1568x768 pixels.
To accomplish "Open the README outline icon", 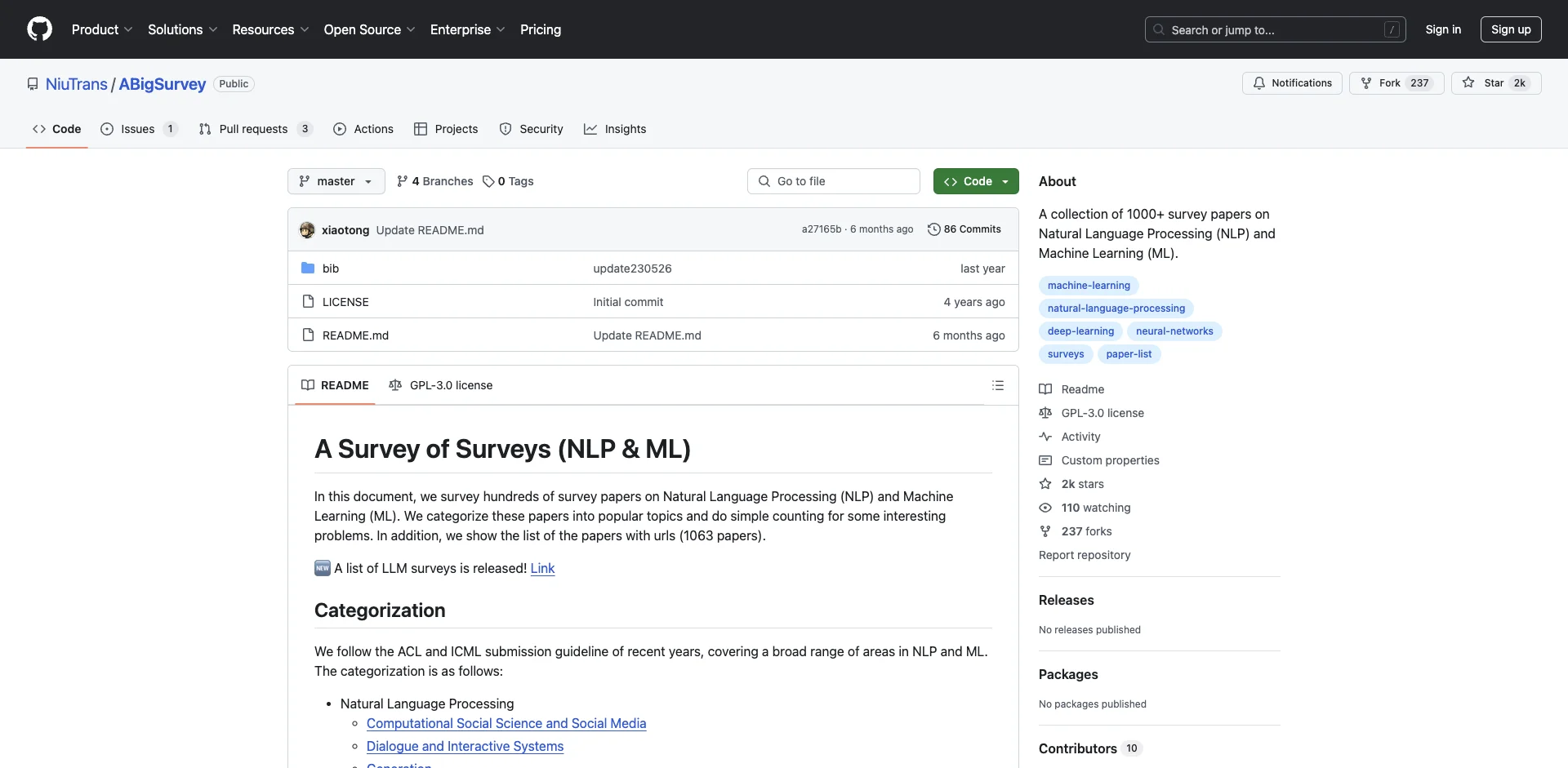I will [x=998, y=385].
